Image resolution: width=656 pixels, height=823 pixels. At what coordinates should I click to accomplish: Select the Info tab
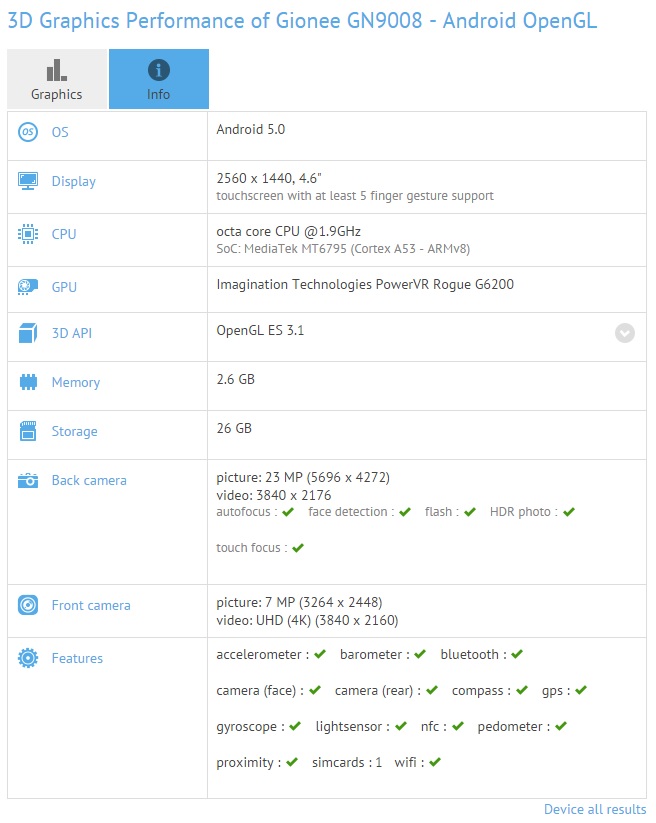coord(158,79)
